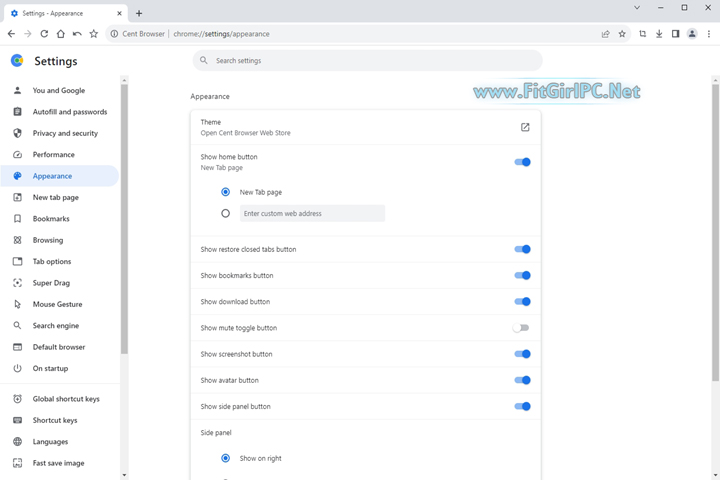Enable the Show mute toggle button switch
The height and width of the screenshot is (480, 720).
pyautogui.click(x=521, y=328)
